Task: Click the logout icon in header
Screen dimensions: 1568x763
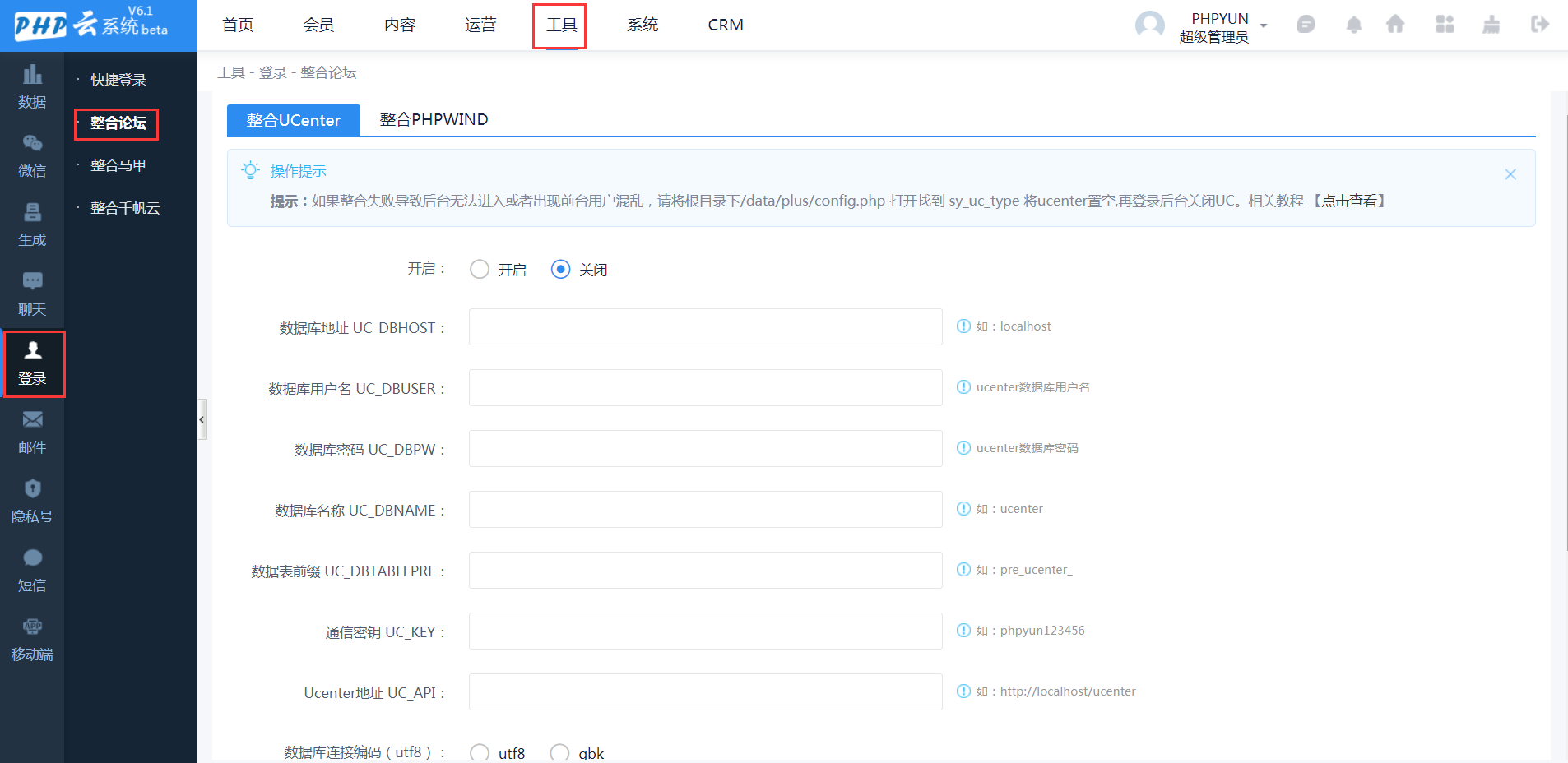Action: pyautogui.click(x=1540, y=25)
